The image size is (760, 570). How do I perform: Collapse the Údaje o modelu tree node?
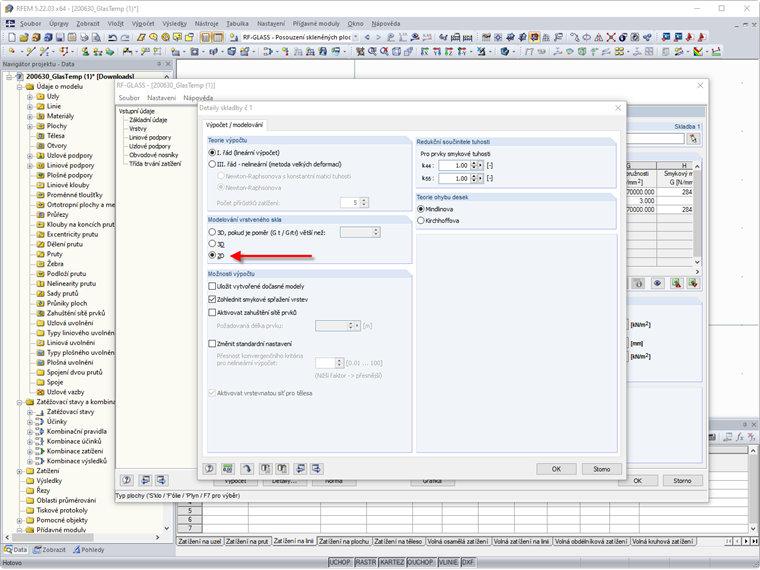pos(19,87)
